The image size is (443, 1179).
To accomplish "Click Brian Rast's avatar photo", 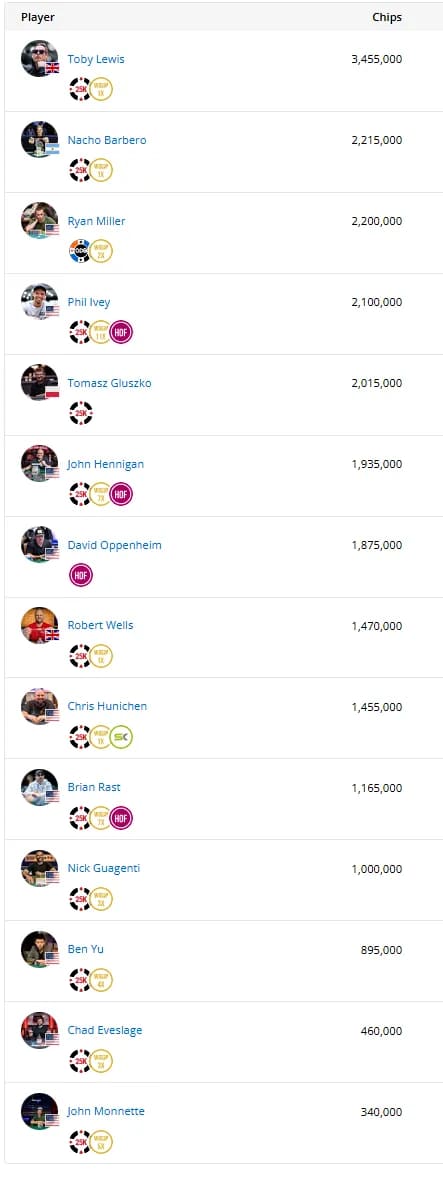I will (40, 787).
